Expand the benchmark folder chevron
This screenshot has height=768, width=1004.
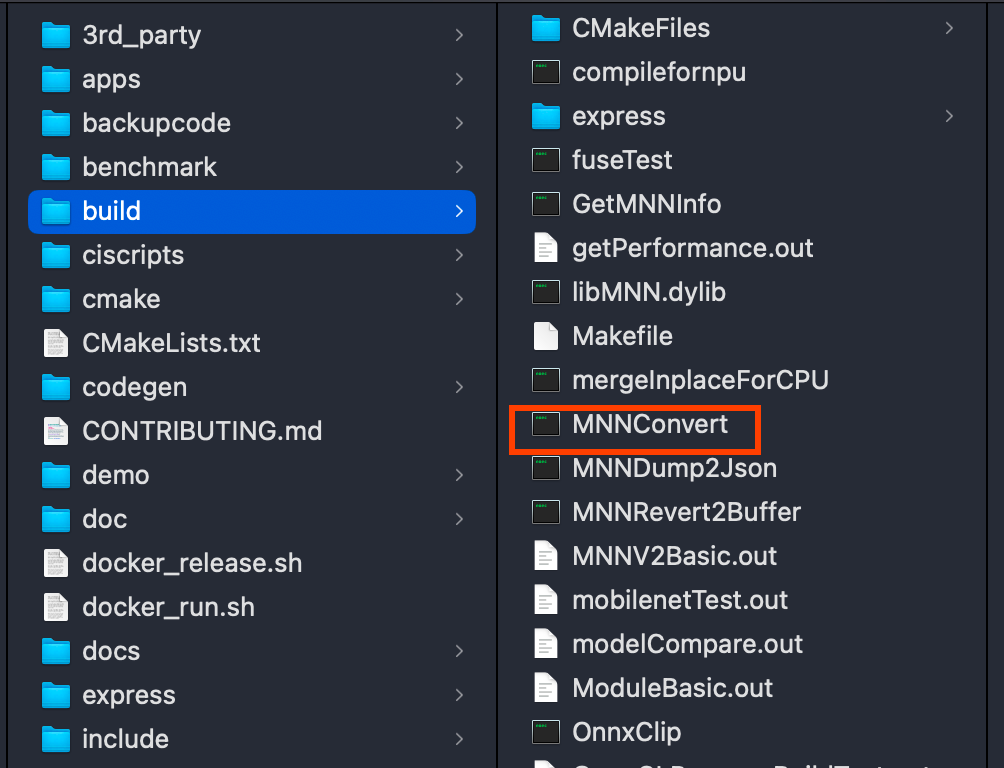tap(459, 167)
